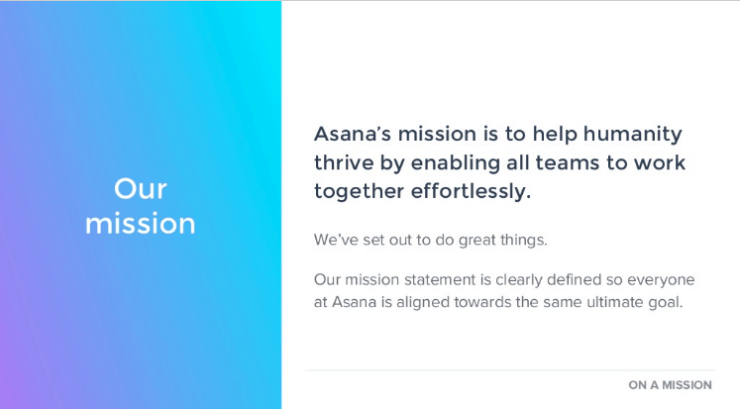The height and width of the screenshot is (409, 740).
Task: Click the "ON A MISSION" footer label
Action: click(x=670, y=385)
